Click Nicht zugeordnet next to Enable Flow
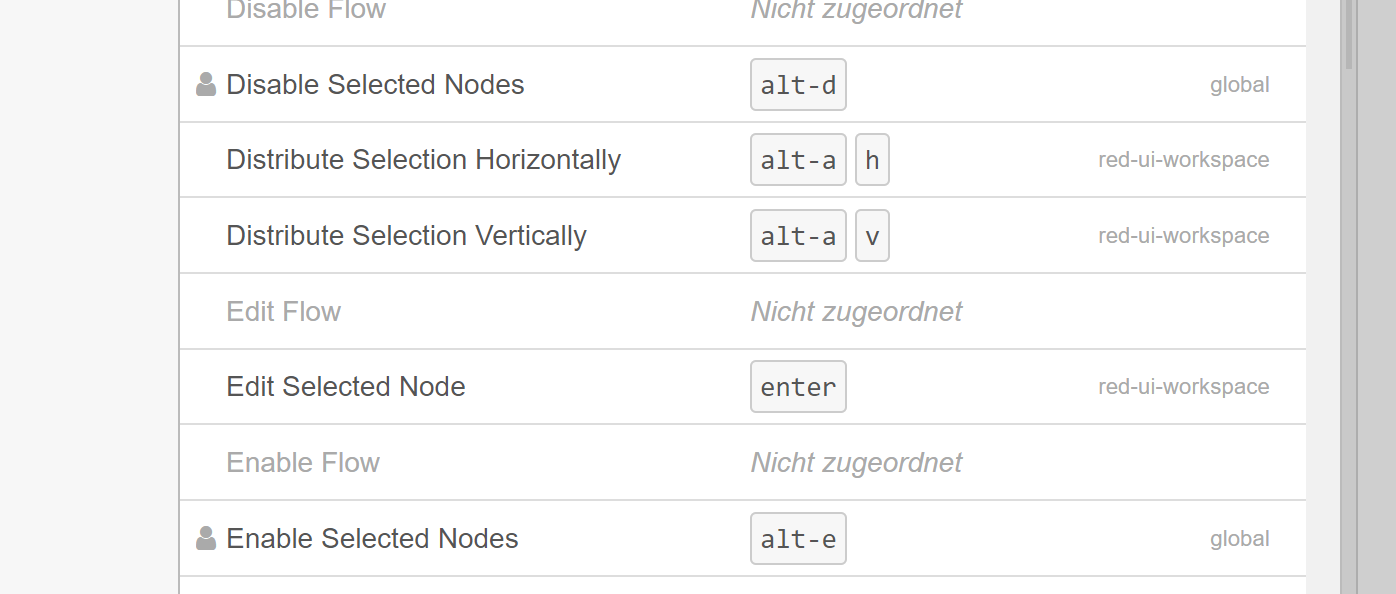The image size is (1396, 594). 856,462
